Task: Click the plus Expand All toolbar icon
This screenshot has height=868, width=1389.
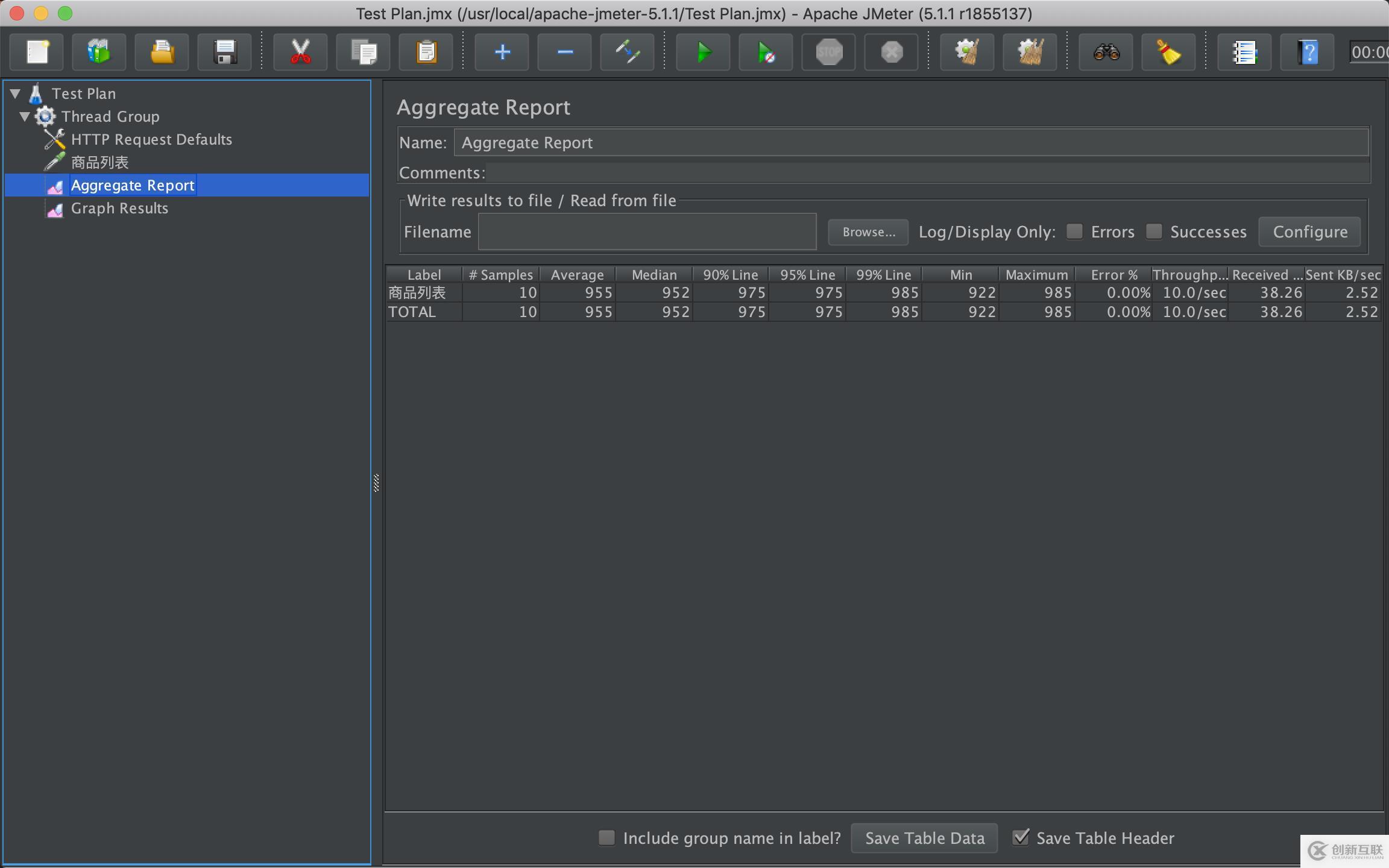Action: 502,52
